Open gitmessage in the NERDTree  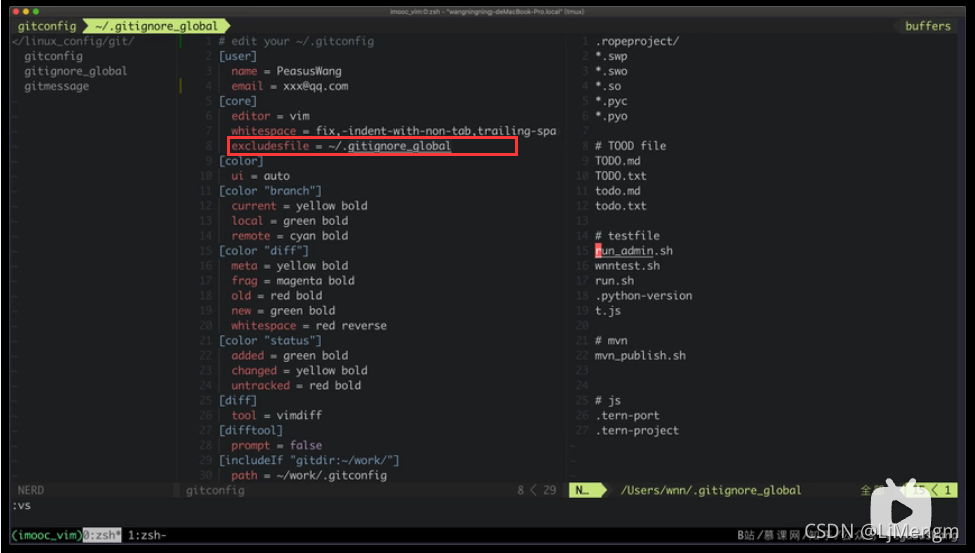click(57, 86)
